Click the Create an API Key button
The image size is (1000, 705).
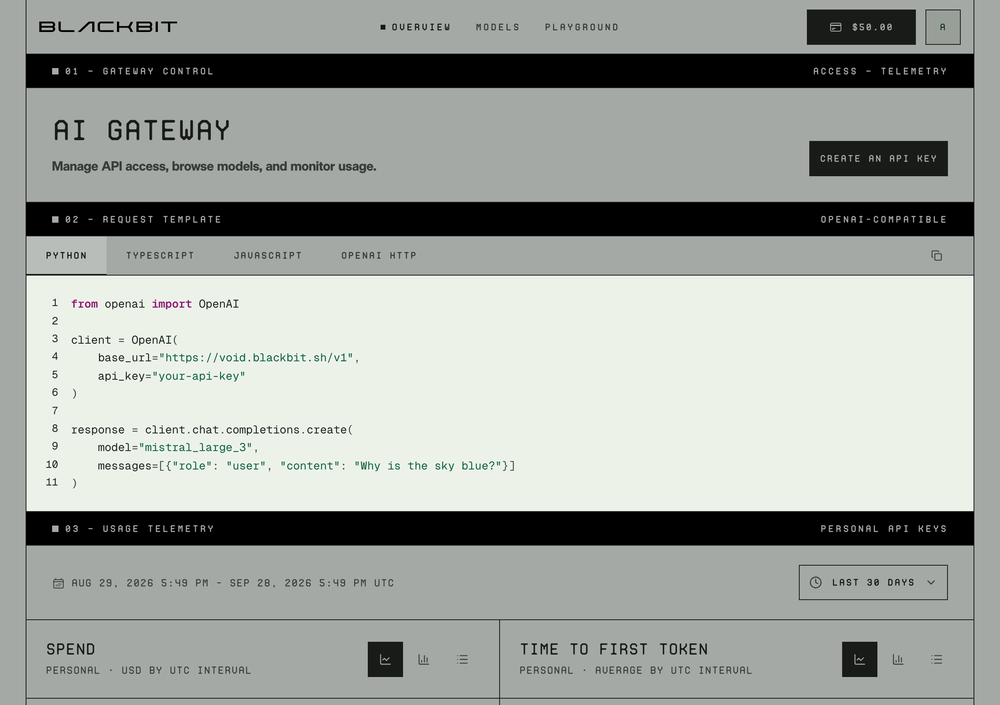(878, 158)
